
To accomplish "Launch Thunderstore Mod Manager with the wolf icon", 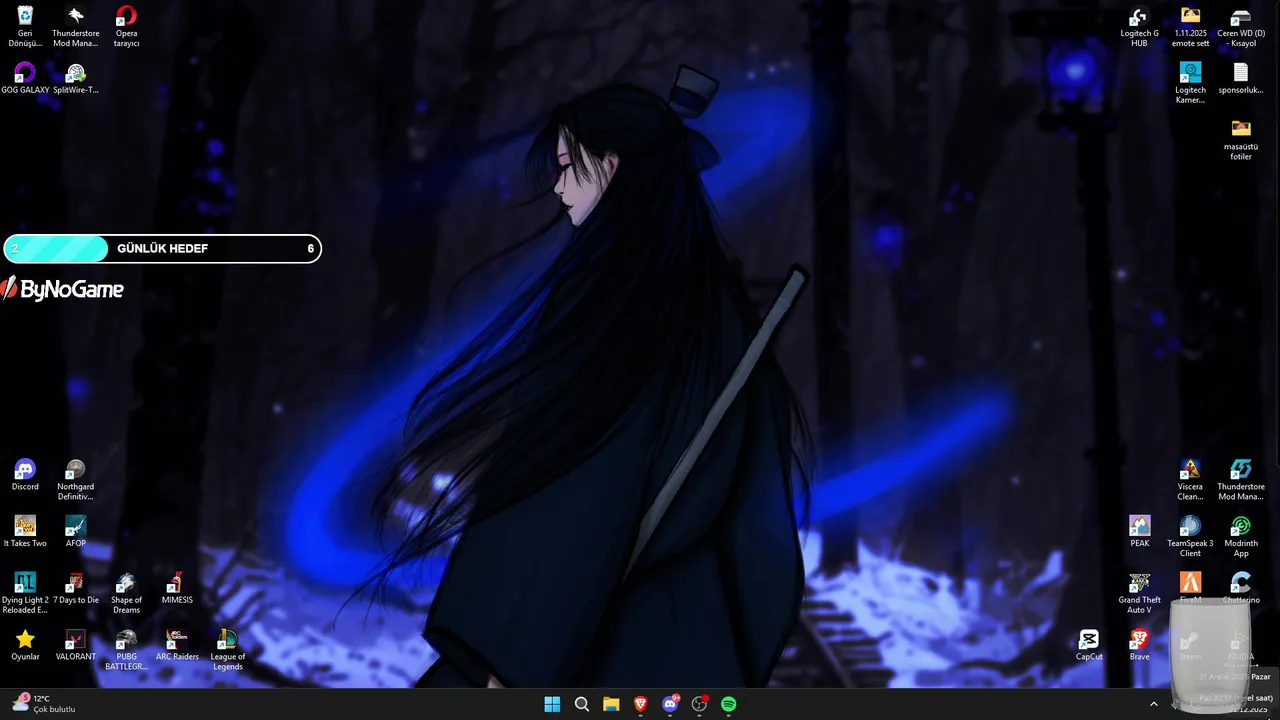I will 75,27.
